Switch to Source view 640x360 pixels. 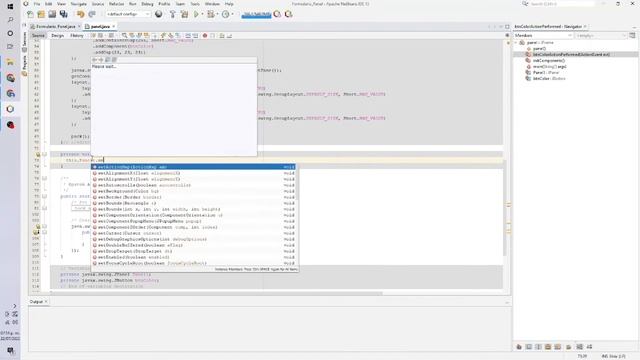coord(38,36)
